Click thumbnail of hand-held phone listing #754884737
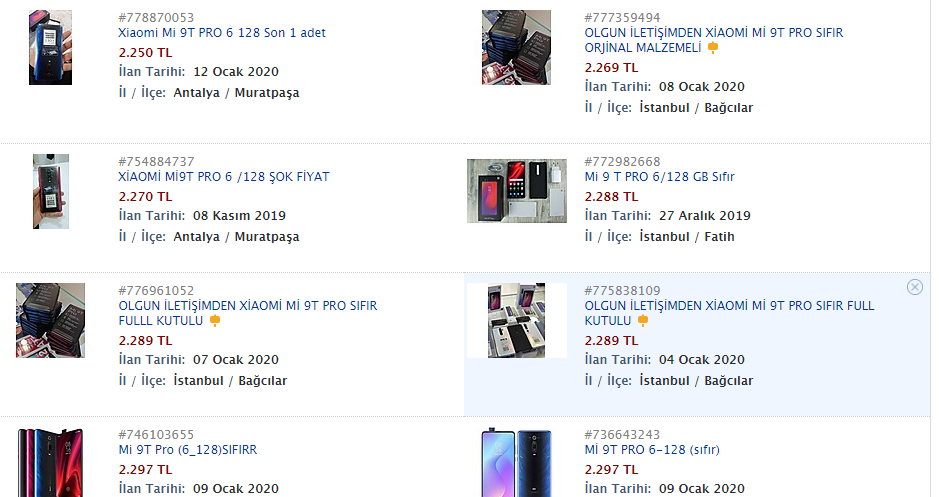Screen dimensions: 939x497 [x=51, y=192]
